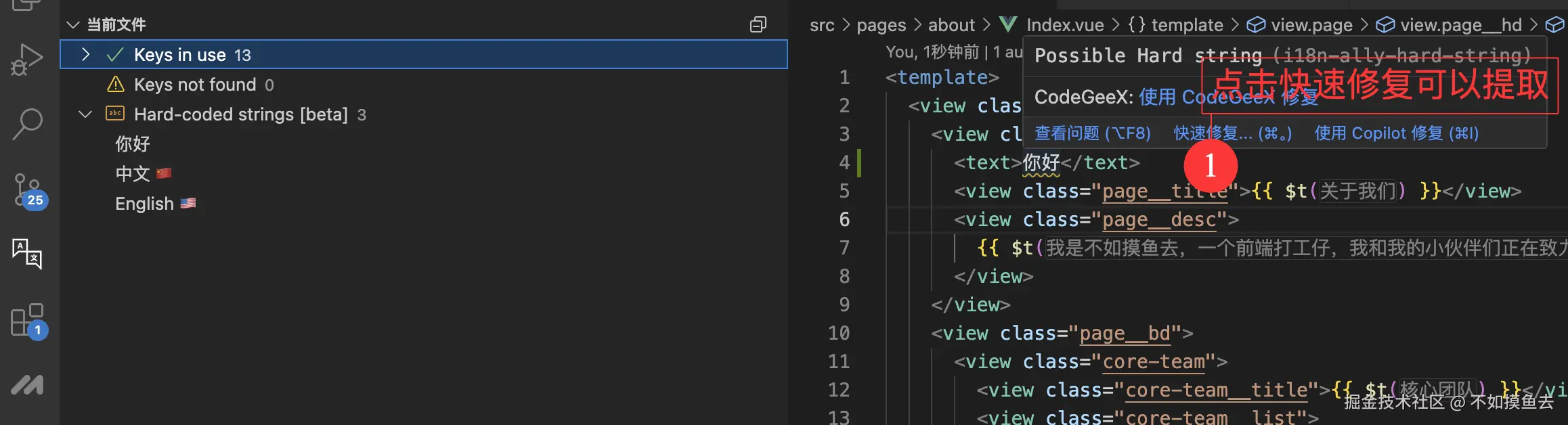The image size is (1568, 425).
Task: Click the Index.vue breadcrumb item
Action: point(1064,25)
